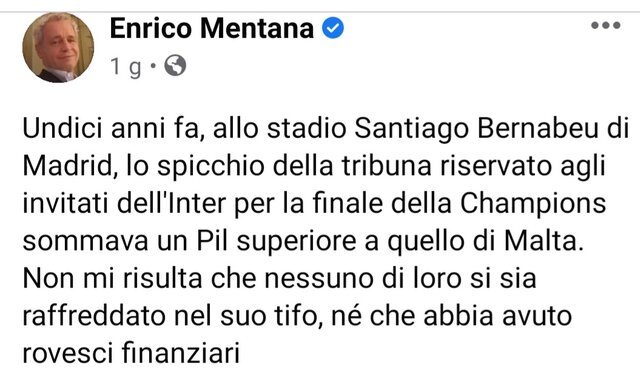Open the three-dot post options menu
This screenshot has width=640, height=371.
click(x=606, y=25)
